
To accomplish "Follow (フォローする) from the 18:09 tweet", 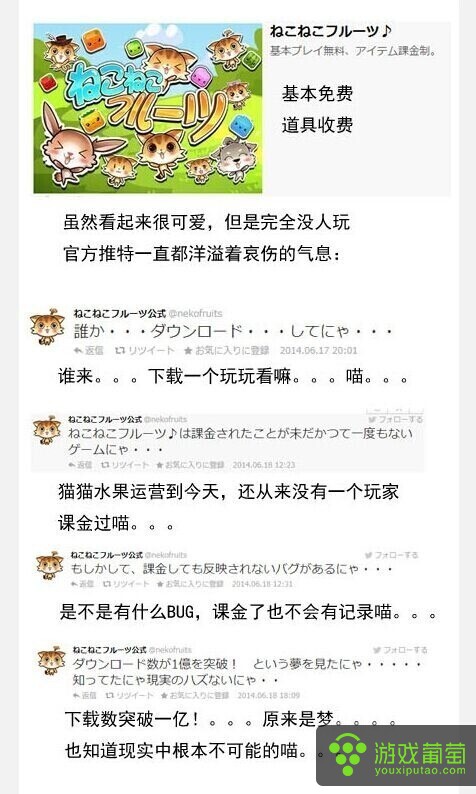I will 400,650.
